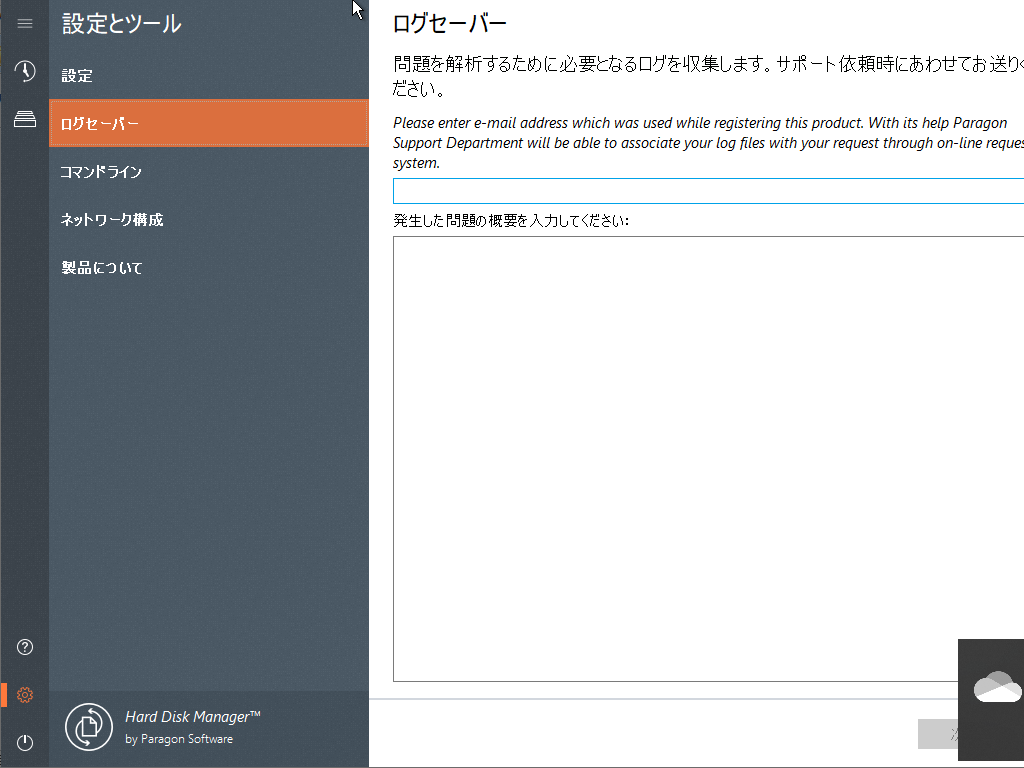
Task: Open the hamburger navigation menu
Action: coord(24,24)
